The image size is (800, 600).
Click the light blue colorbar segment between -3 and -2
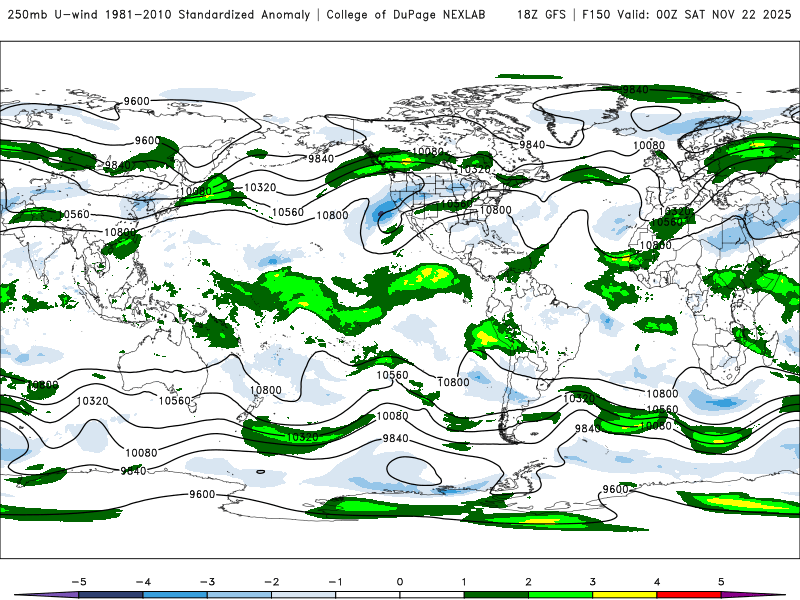point(239,595)
